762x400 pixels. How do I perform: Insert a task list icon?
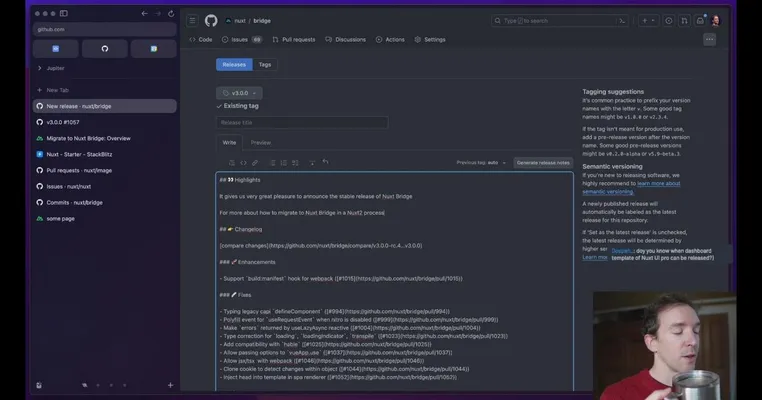(x=295, y=163)
